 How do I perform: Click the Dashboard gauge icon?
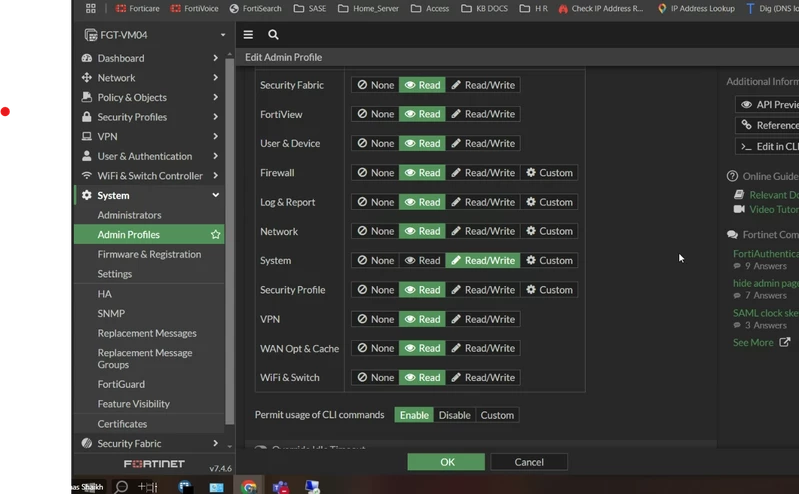(x=87, y=58)
